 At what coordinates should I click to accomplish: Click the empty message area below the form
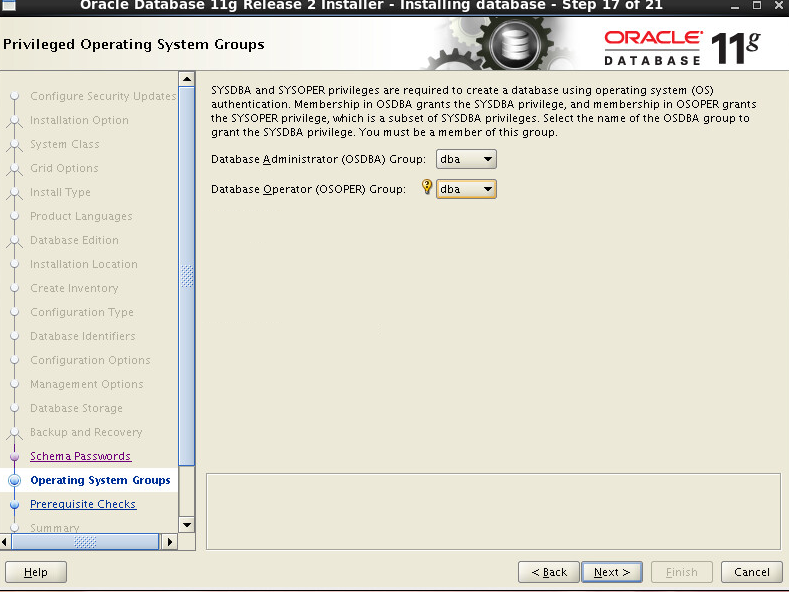493,511
